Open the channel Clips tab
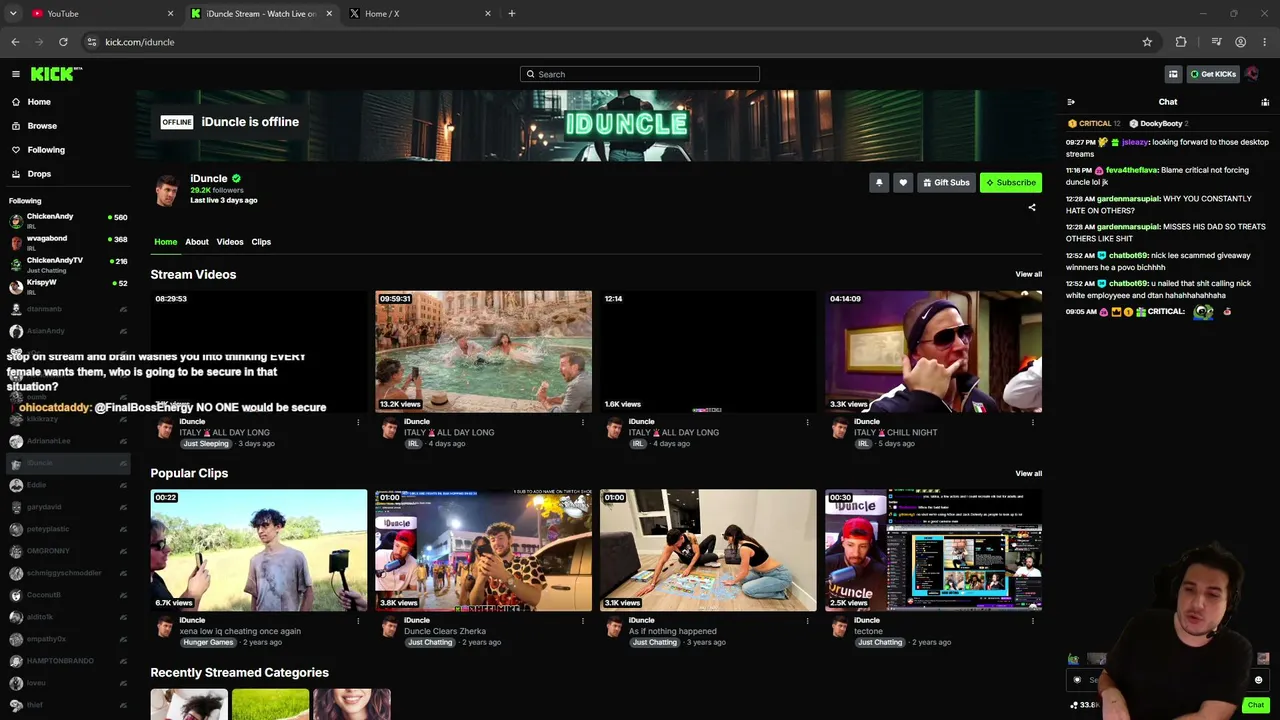 pos(261,242)
